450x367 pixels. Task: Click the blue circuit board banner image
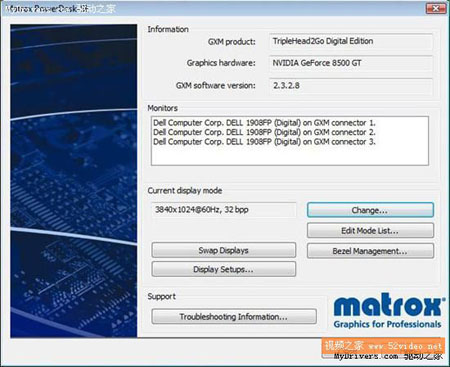point(74,181)
